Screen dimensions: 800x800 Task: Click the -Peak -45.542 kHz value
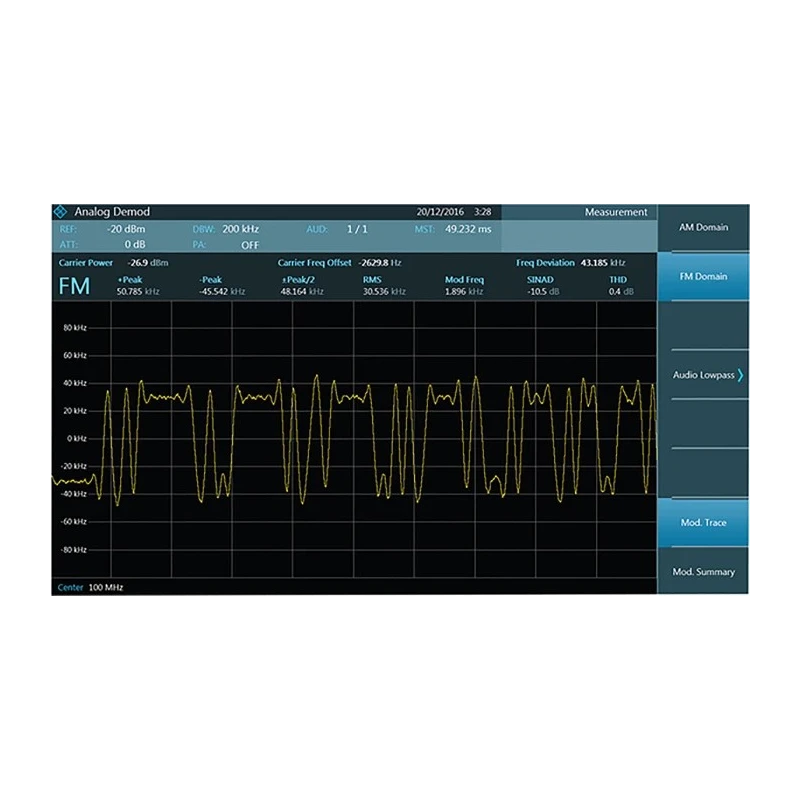coord(222,291)
